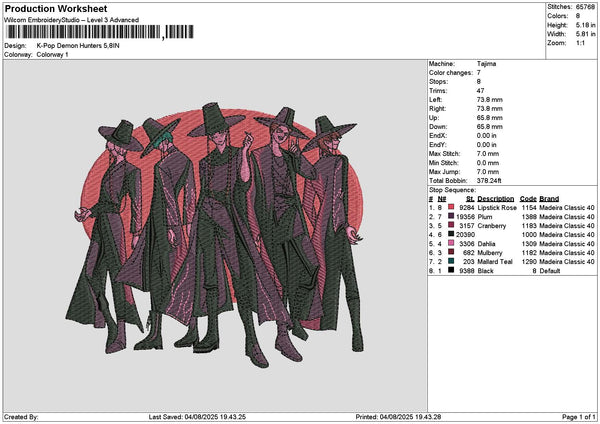The image size is (600, 424).
Task: Click the Cranberry color swatch
Action: [x=451, y=225]
